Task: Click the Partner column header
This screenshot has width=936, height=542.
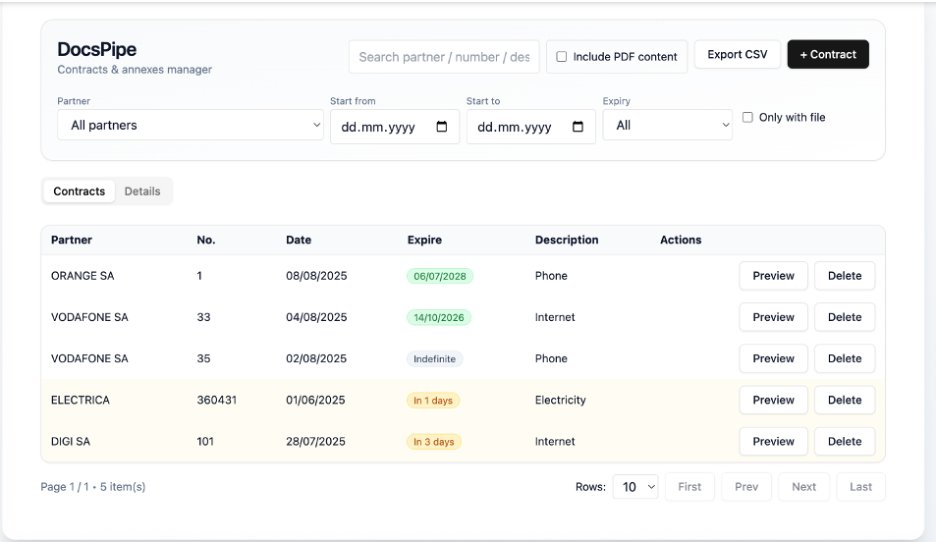Action: pos(72,240)
